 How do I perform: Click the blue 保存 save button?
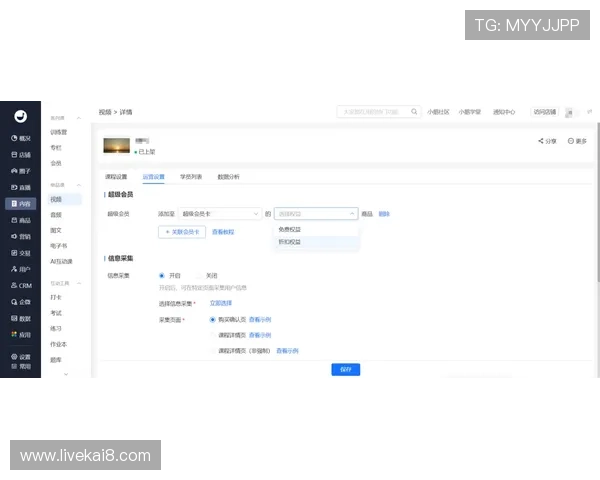point(345,369)
